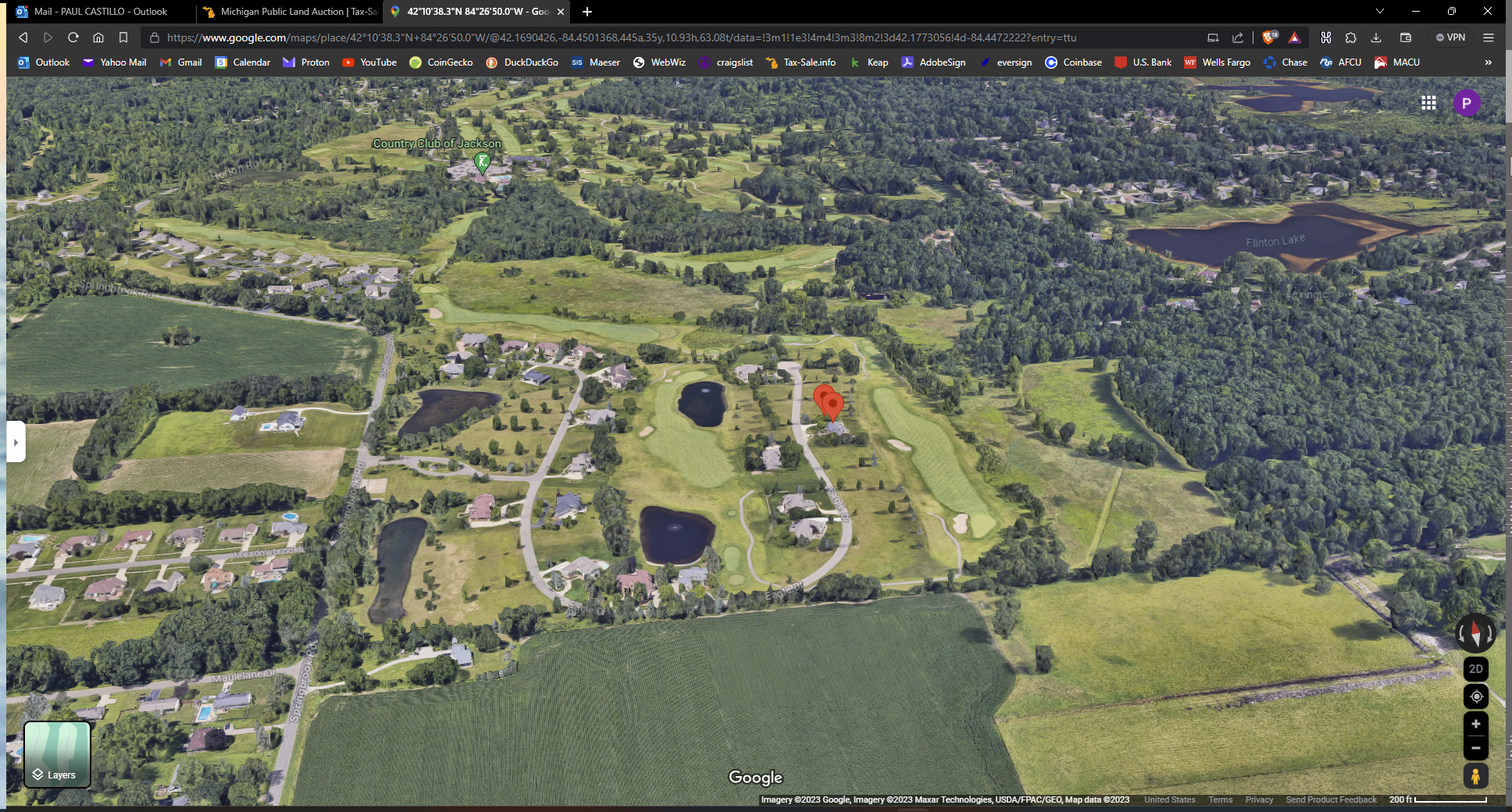Open the Layers map type thumbnail
The width and height of the screenshot is (1512, 812).
57,754
